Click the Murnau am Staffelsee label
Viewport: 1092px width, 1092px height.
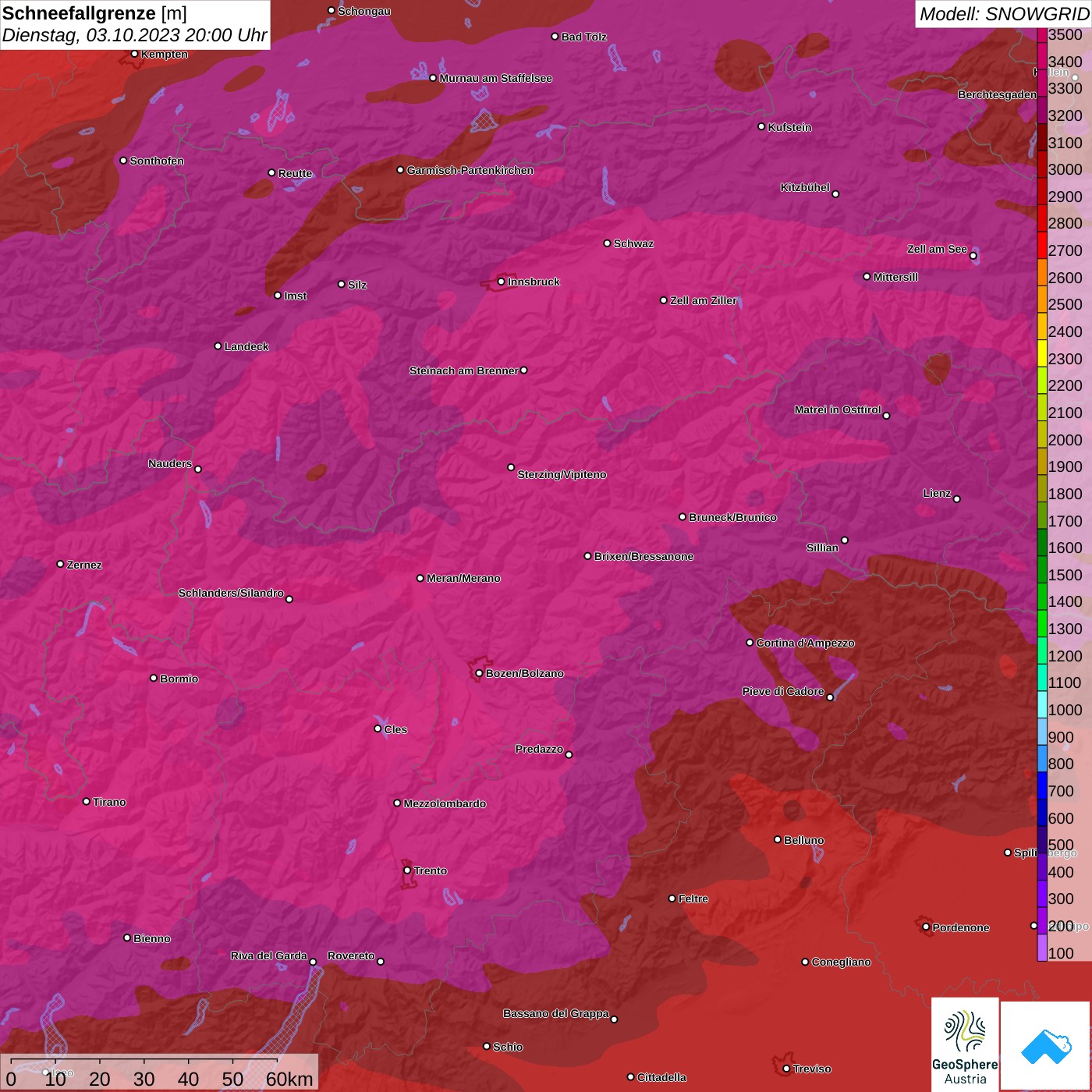tap(495, 78)
